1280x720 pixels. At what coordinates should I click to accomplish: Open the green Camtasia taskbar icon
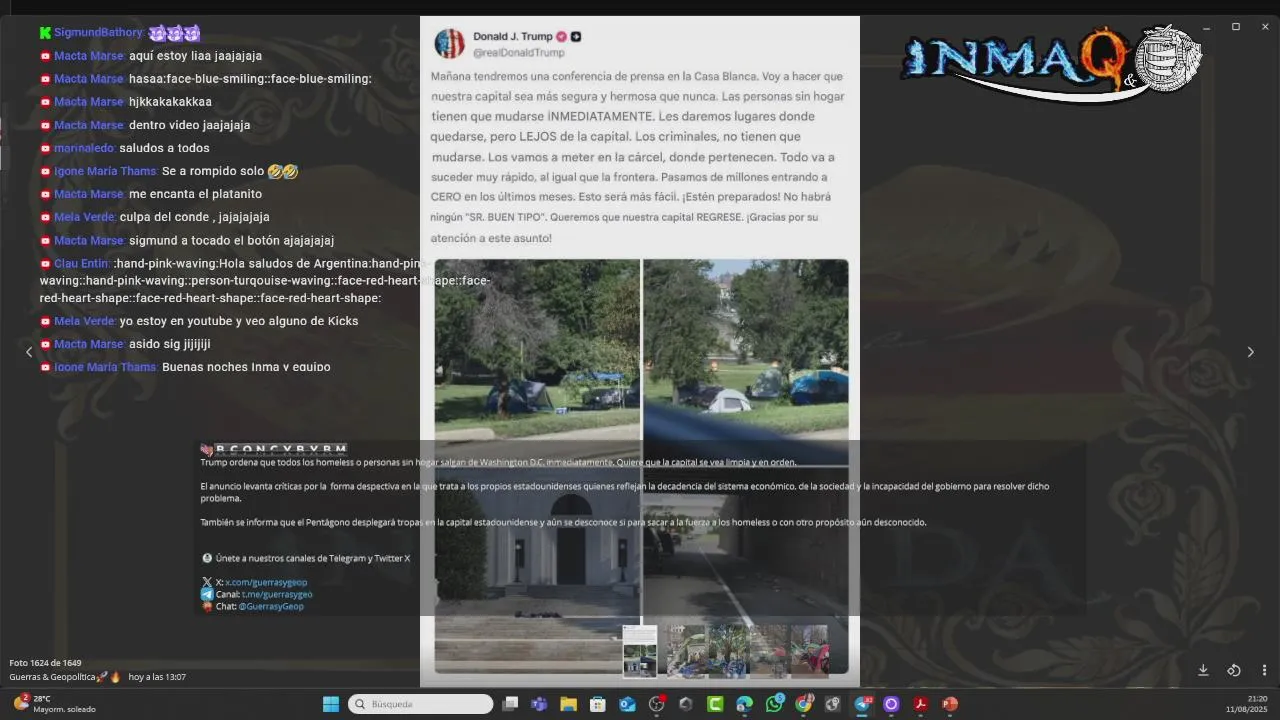[x=715, y=704]
